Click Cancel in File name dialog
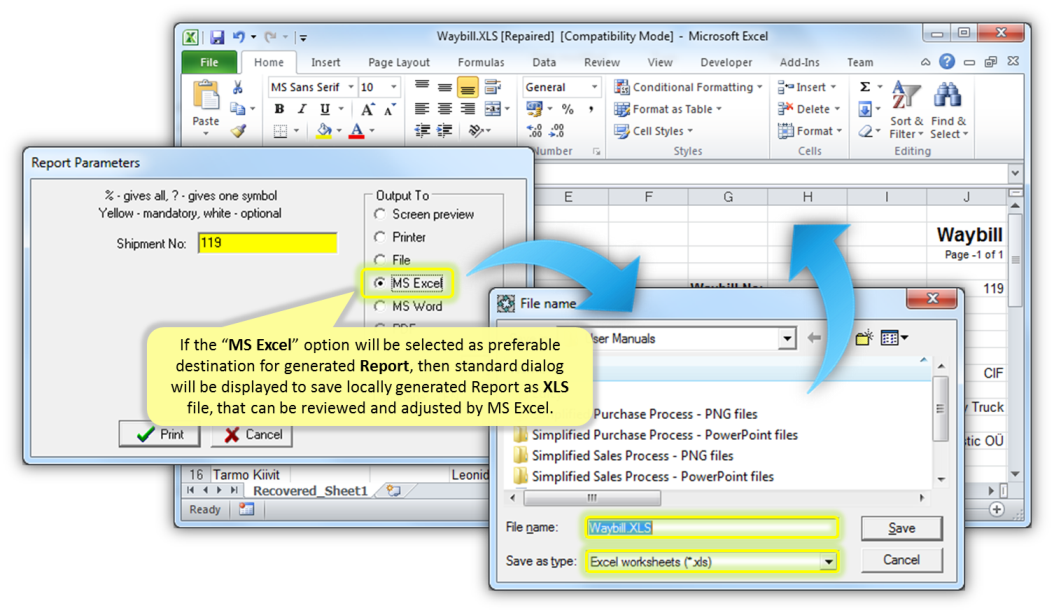 click(901, 560)
